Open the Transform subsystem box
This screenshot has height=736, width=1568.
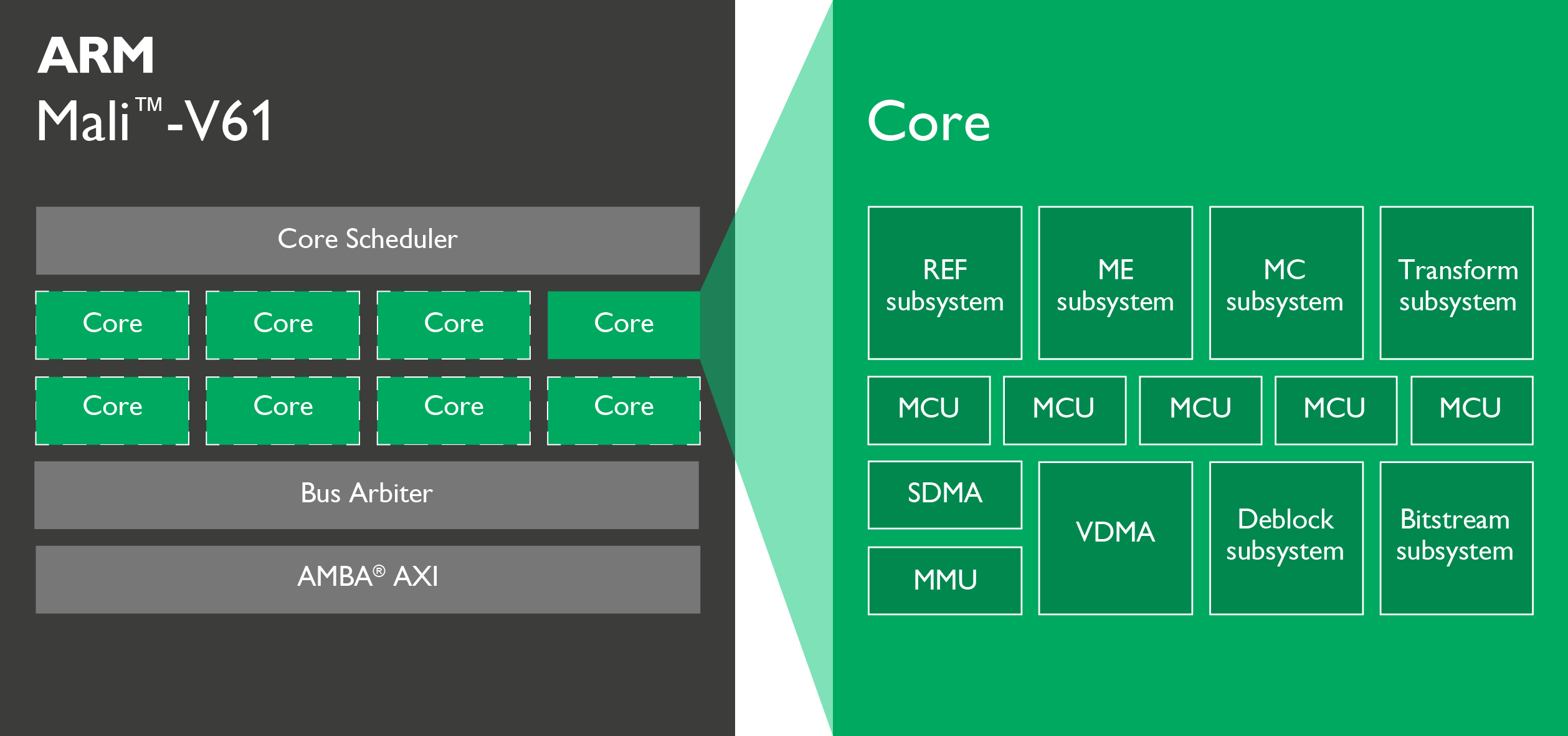click(1456, 284)
